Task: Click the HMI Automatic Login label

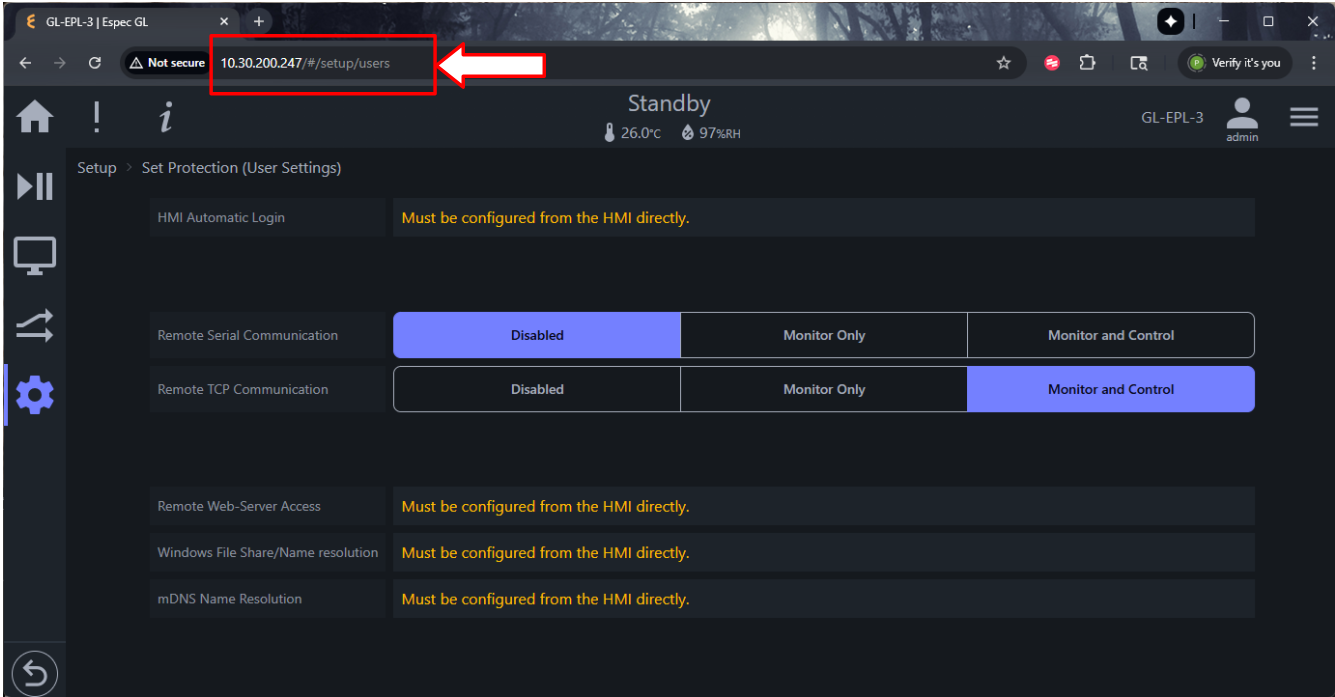Action: [x=221, y=218]
